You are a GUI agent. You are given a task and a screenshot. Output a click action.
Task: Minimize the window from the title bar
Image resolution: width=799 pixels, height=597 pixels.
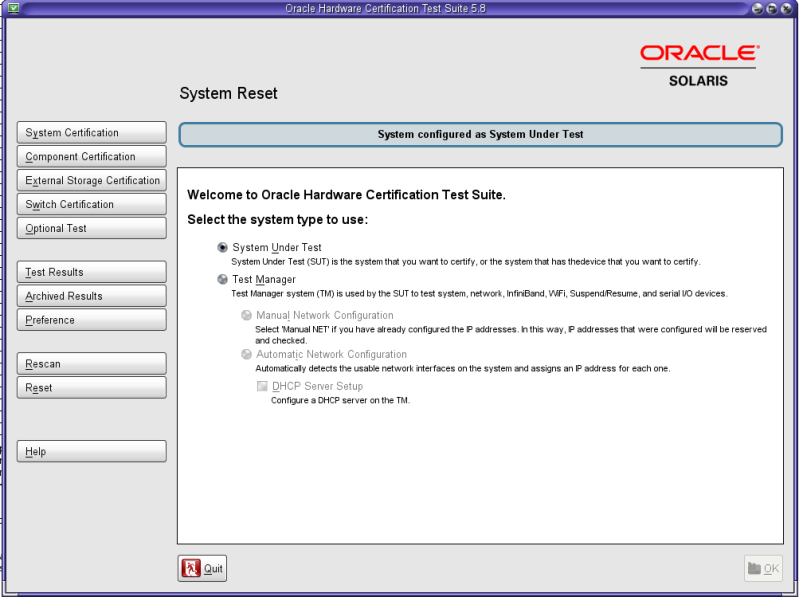[x=758, y=8]
